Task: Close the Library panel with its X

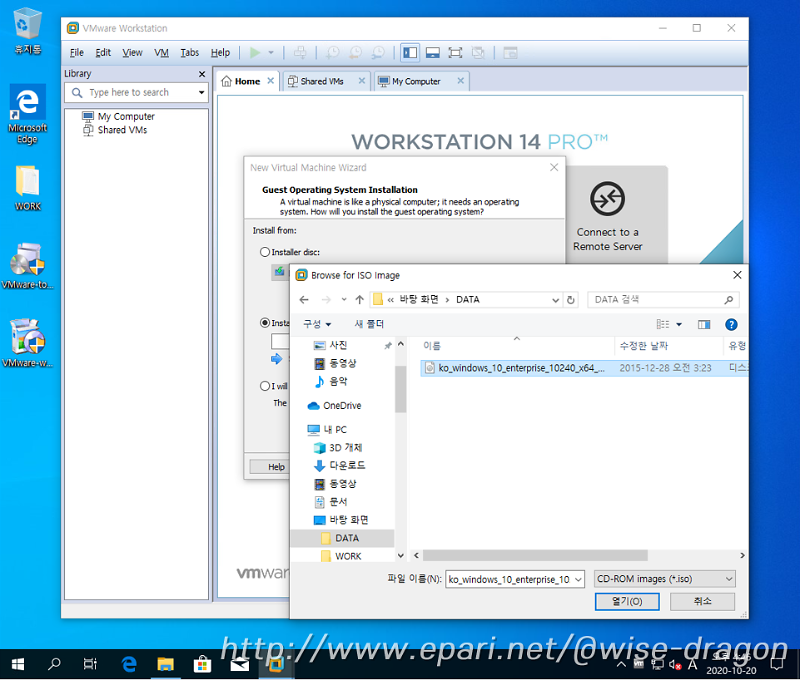Action: [x=202, y=74]
